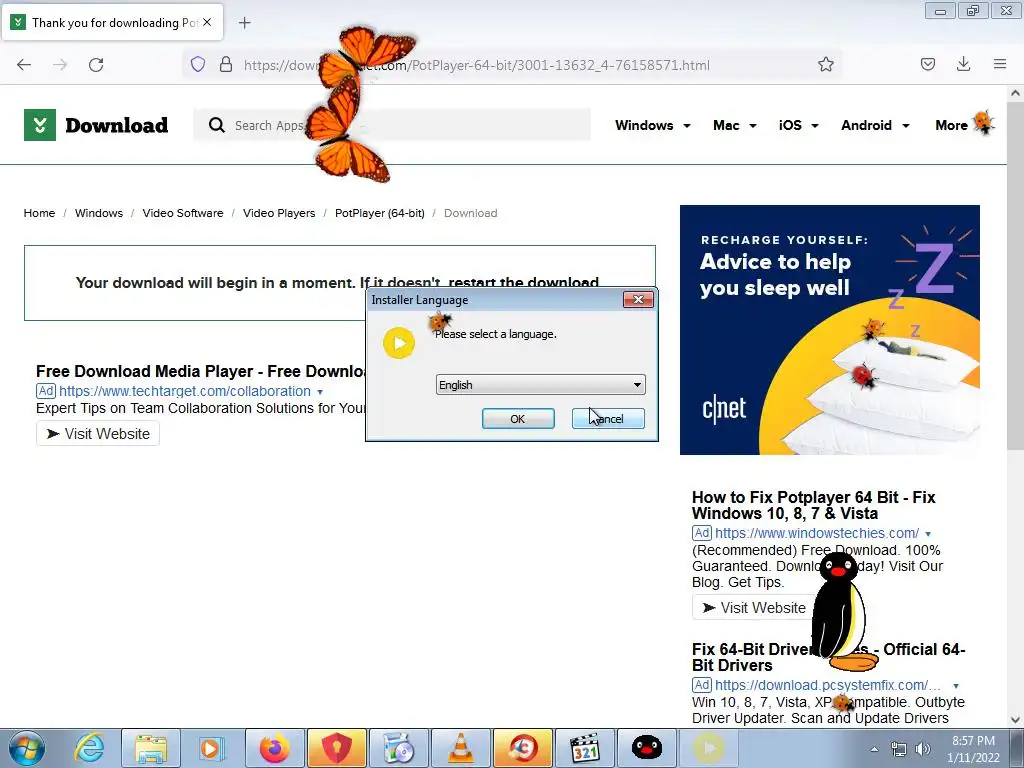Switch to PotPlayer installer in the taskbar

(x=709, y=748)
